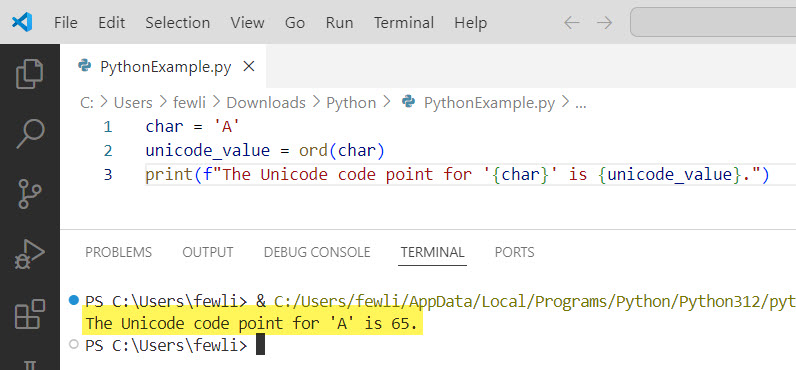Image resolution: width=796 pixels, height=370 pixels.
Task: Go back using the left arrow
Action: click(572, 23)
